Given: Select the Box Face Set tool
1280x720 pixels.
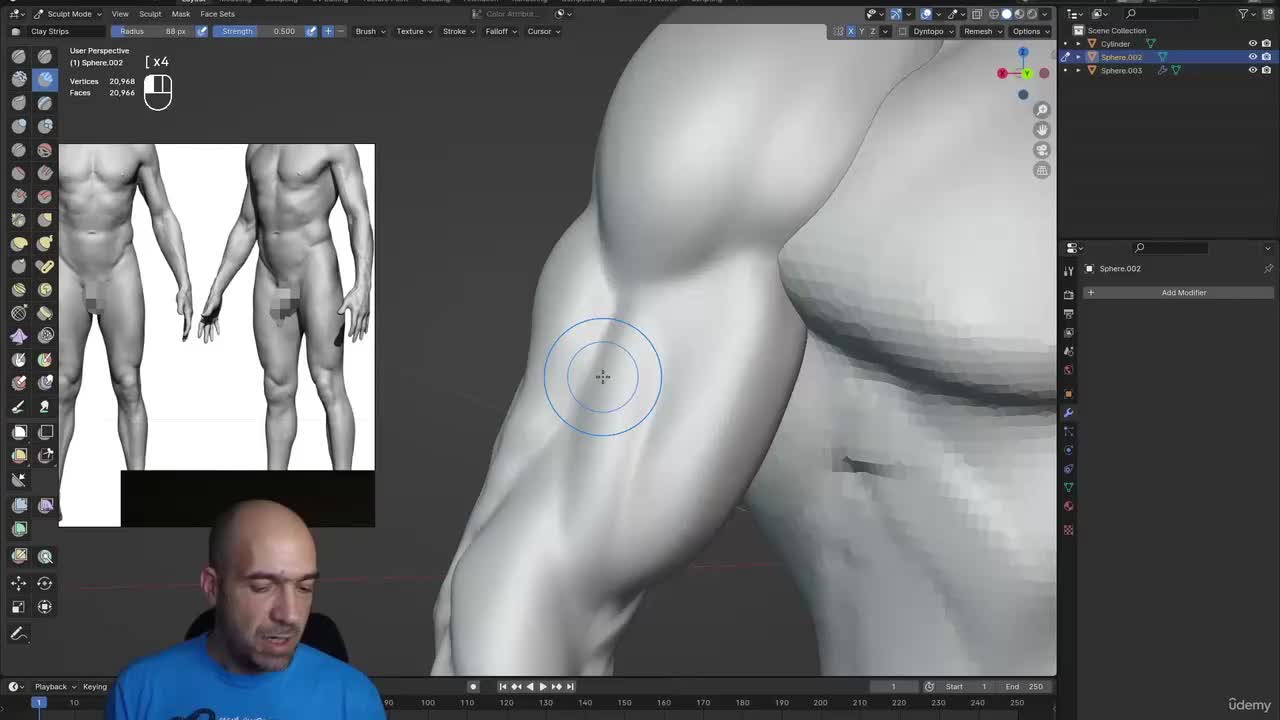Looking at the screenshot, I should [x=19, y=455].
